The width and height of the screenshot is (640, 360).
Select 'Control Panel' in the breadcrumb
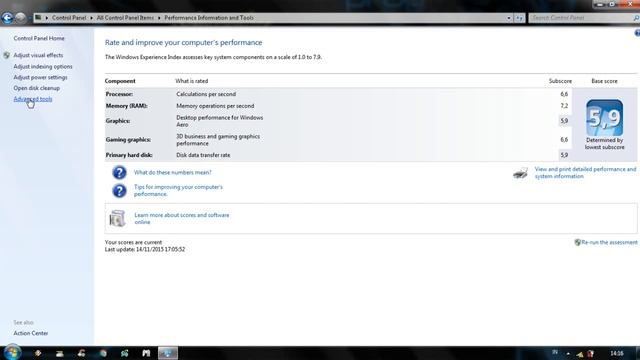(x=69, y=18)
